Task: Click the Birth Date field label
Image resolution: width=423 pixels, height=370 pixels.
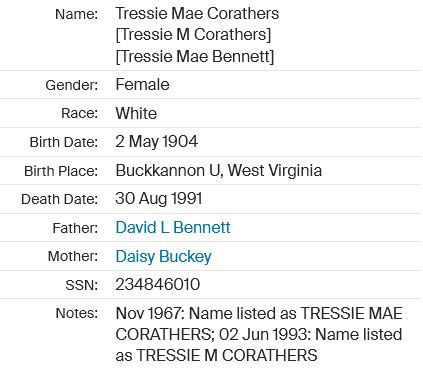Action: 64,142
